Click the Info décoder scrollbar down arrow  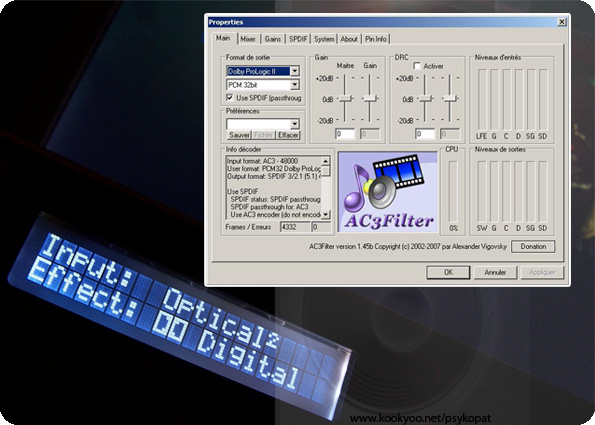(x=326, y=215)
